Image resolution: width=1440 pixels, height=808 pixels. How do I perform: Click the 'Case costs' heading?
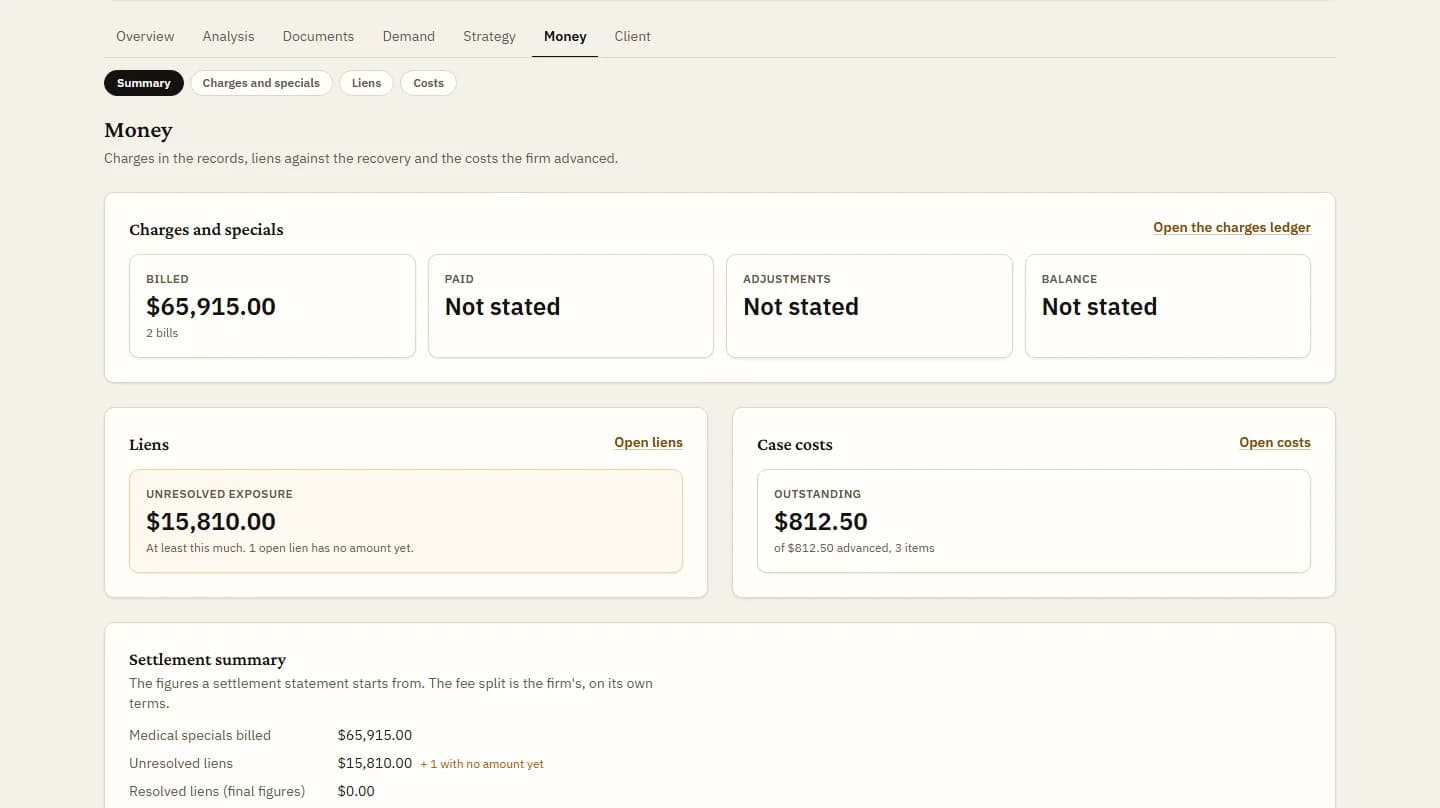(795, 445)
